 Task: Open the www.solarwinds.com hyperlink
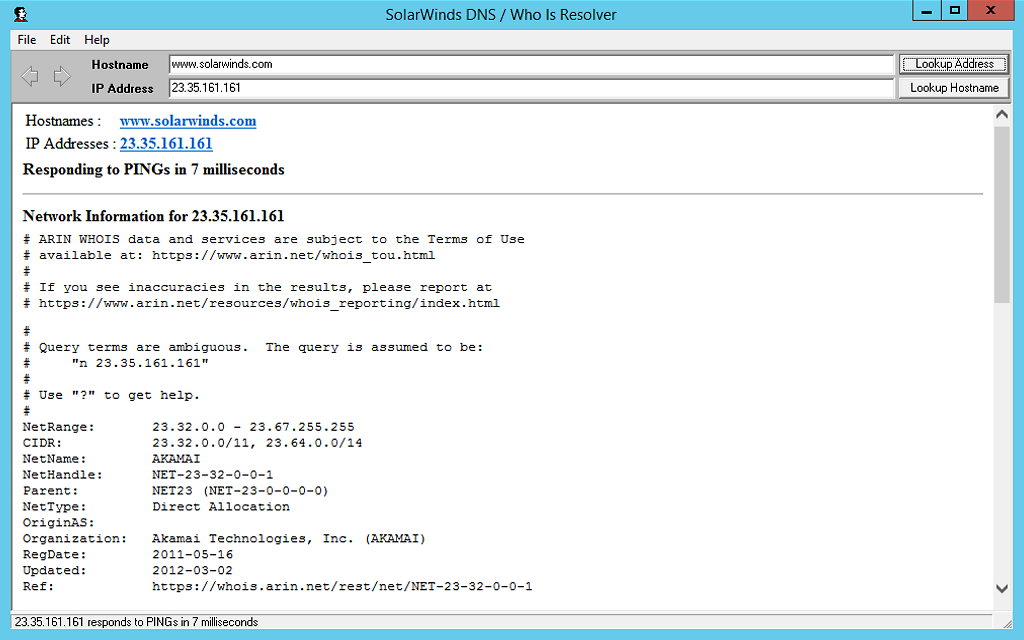click(188, 121)
